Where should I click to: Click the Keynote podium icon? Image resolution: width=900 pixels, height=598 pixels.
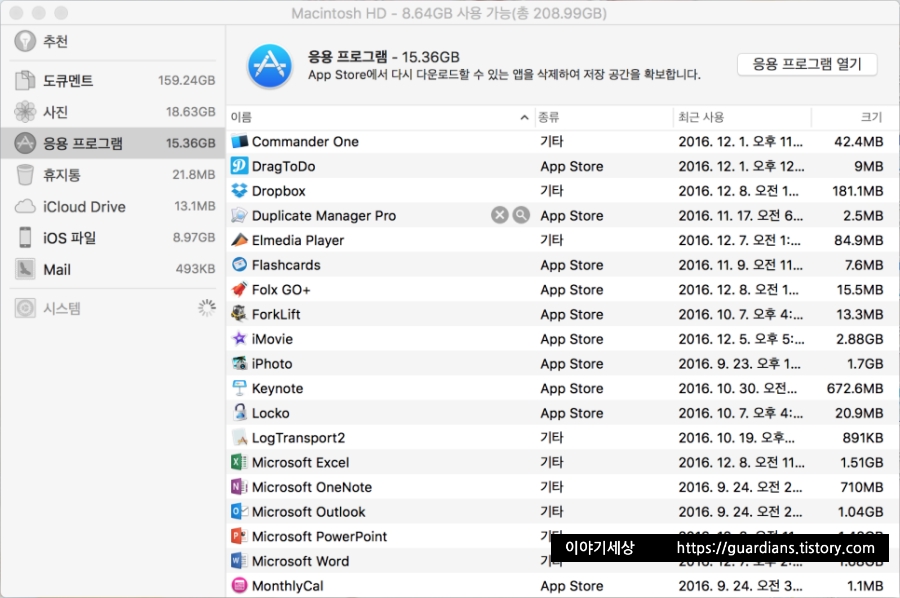[x=239, y=388]
